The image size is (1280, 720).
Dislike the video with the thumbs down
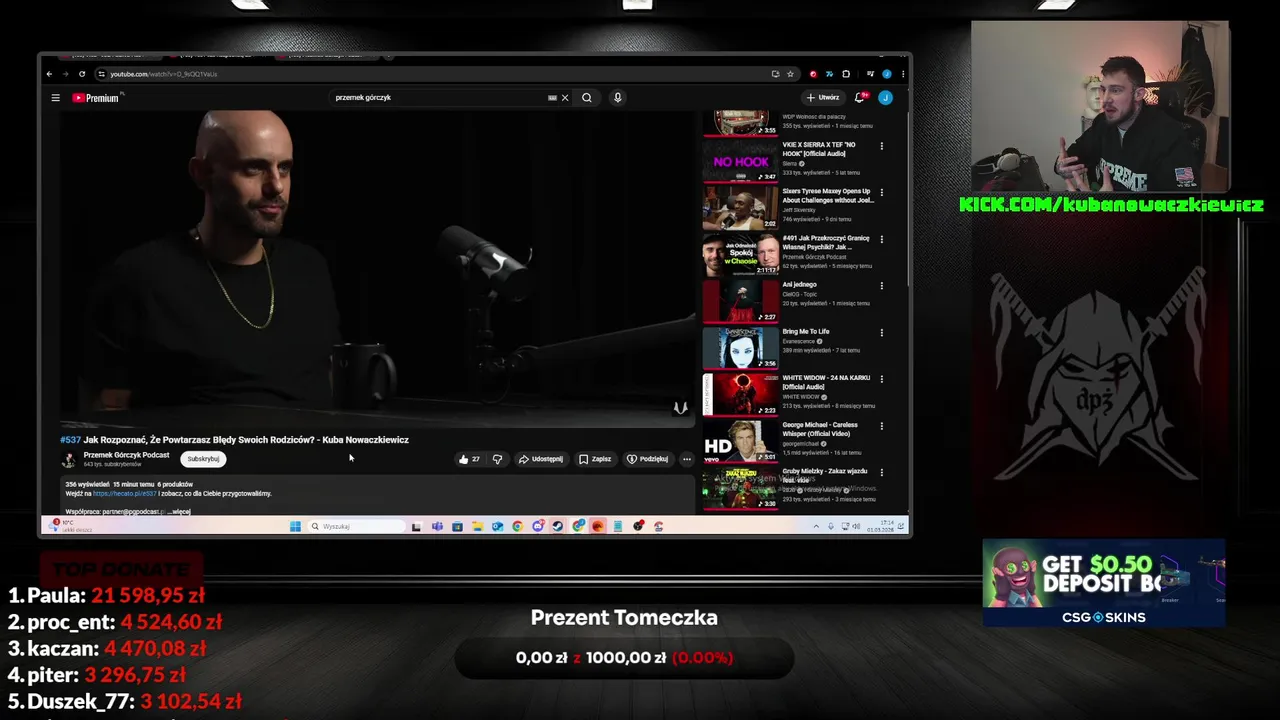(497, 459)
